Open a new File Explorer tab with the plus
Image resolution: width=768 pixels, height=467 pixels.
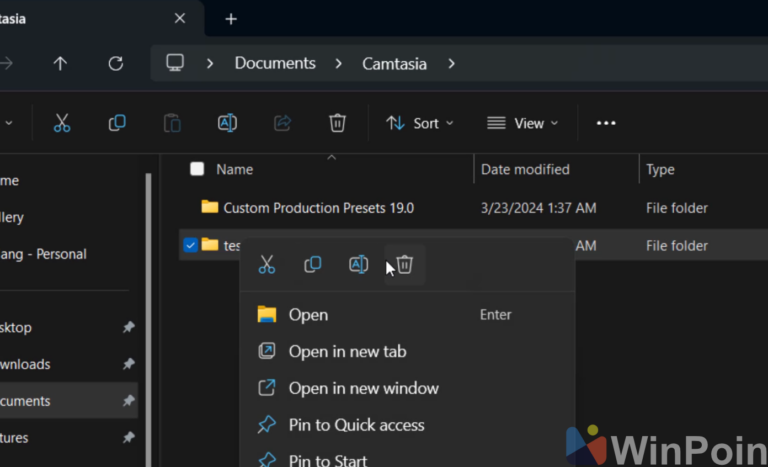pos(231,19)
